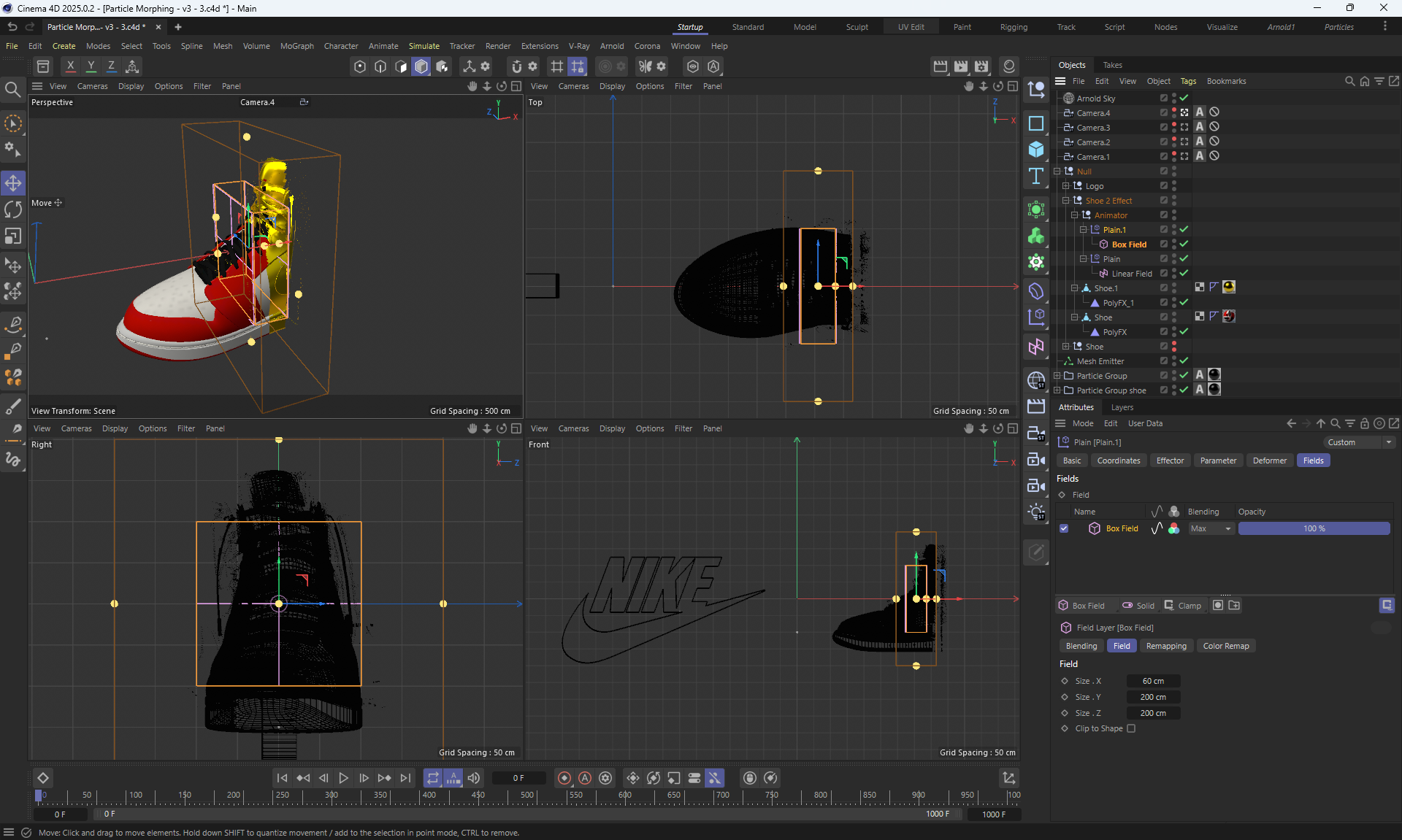Click the Text spline tool icon

[x=1036, y=176]
